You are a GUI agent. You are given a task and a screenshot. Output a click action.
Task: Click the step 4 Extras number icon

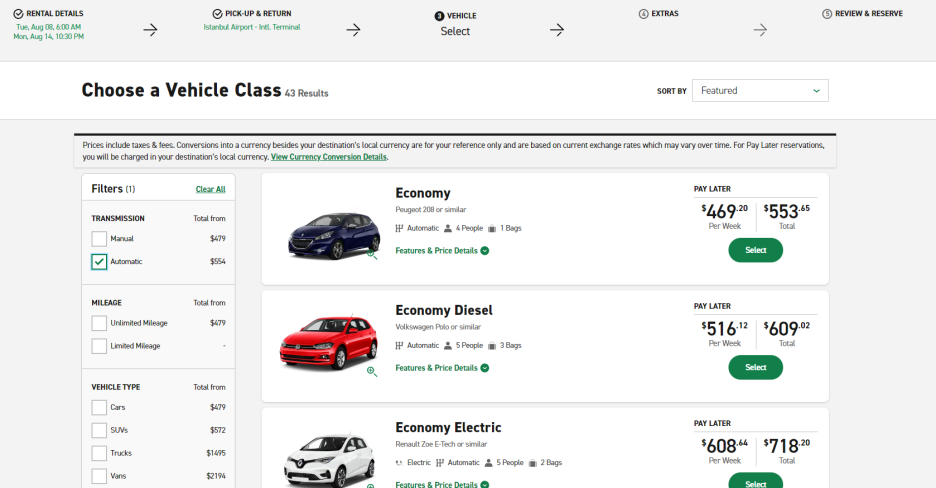tap(644, 14)
